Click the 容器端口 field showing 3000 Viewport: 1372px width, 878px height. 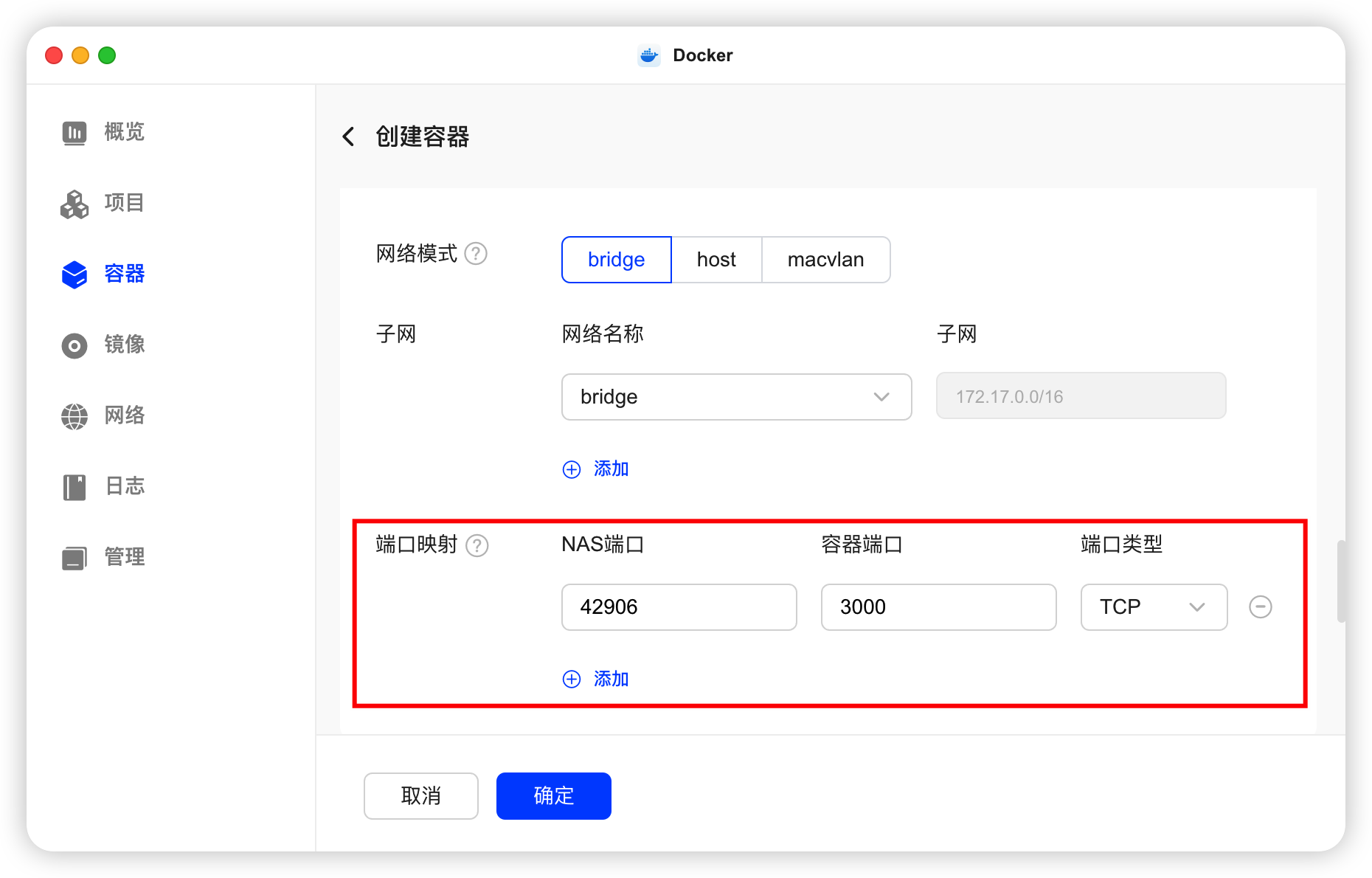(938, 606)
